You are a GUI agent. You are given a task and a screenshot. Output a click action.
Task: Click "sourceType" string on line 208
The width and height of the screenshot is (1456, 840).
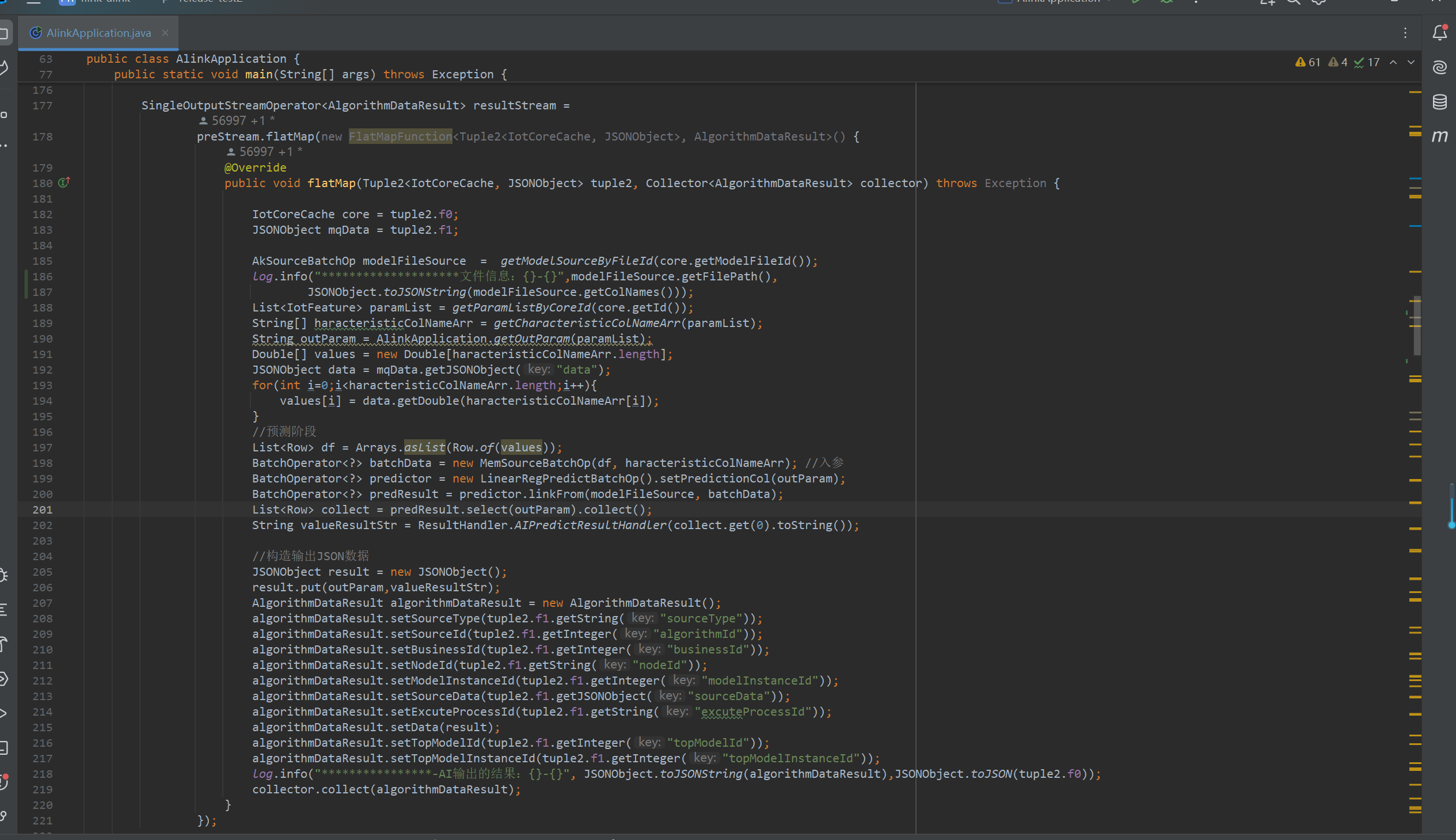(701, 618)
